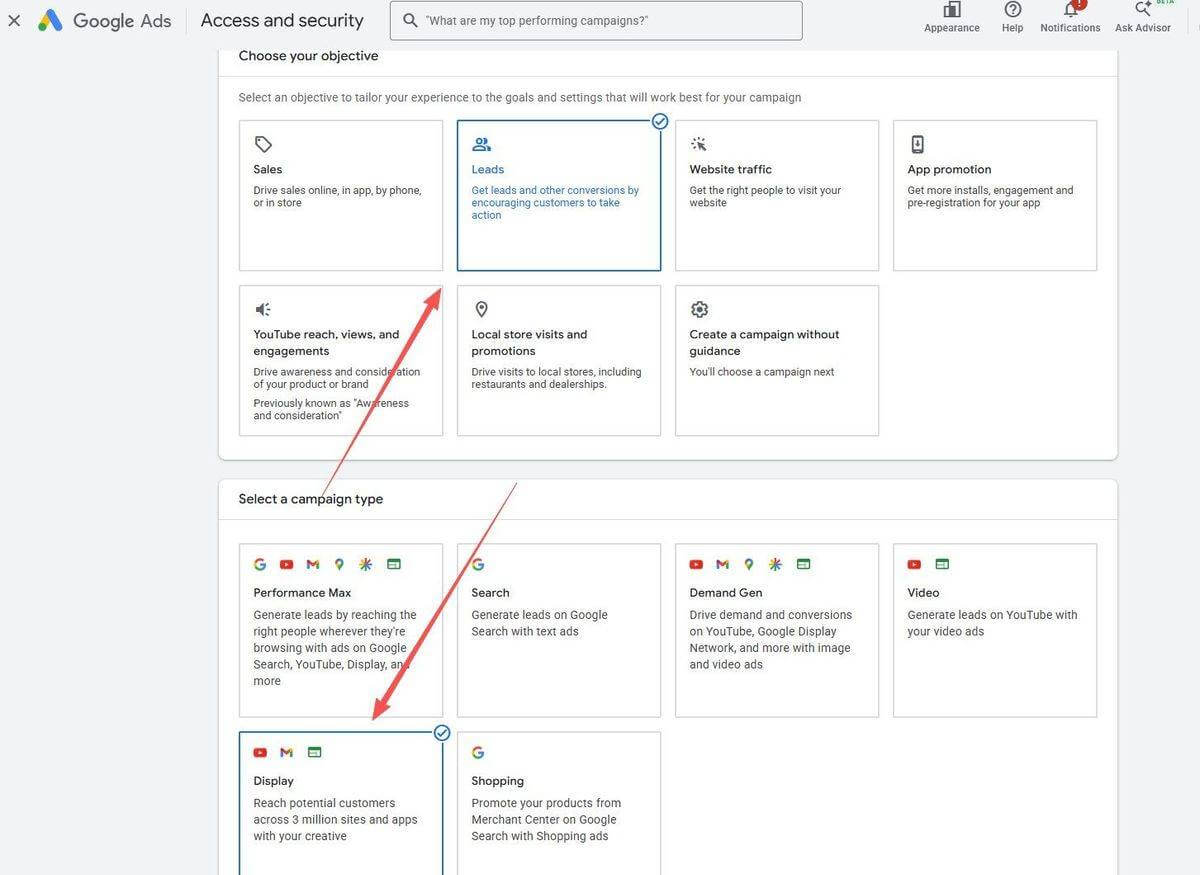Click YouTube icon in Display card

coord(260,752)
